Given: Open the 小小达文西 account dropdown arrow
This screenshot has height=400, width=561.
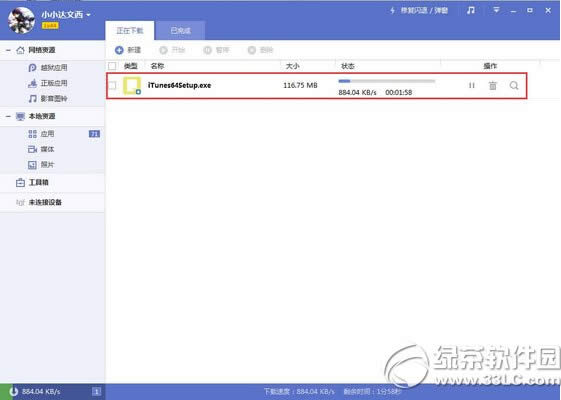Looking at the screenshot, I should point(88,15).
